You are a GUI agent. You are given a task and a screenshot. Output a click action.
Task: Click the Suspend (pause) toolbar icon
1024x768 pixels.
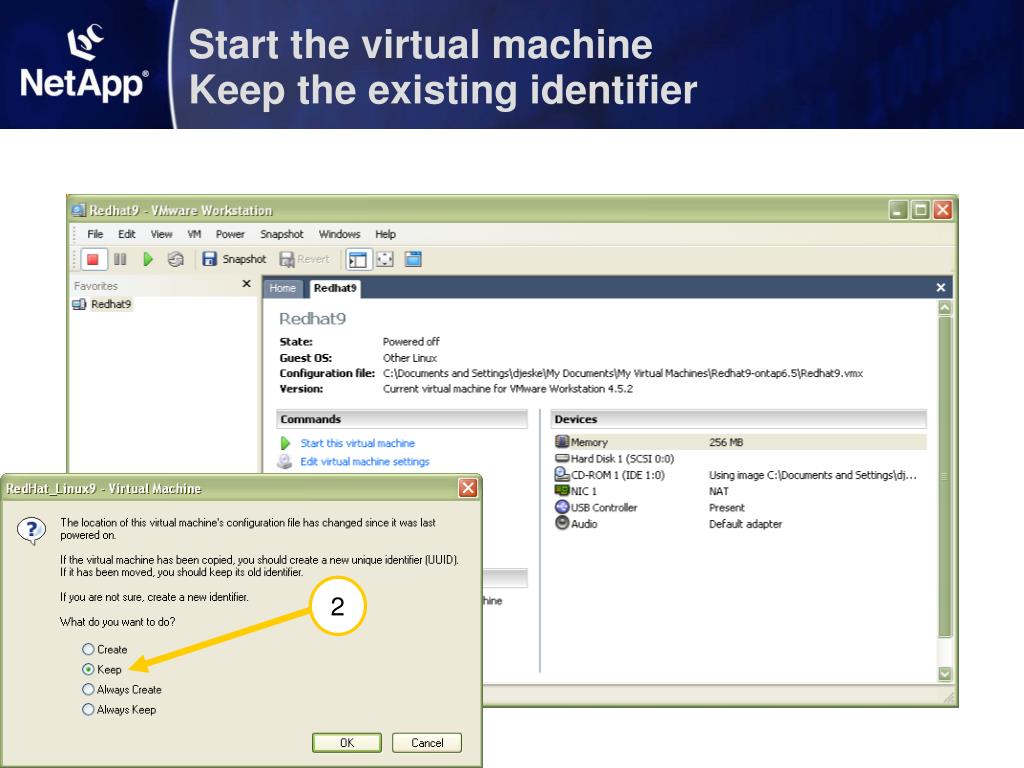[120, 259]
